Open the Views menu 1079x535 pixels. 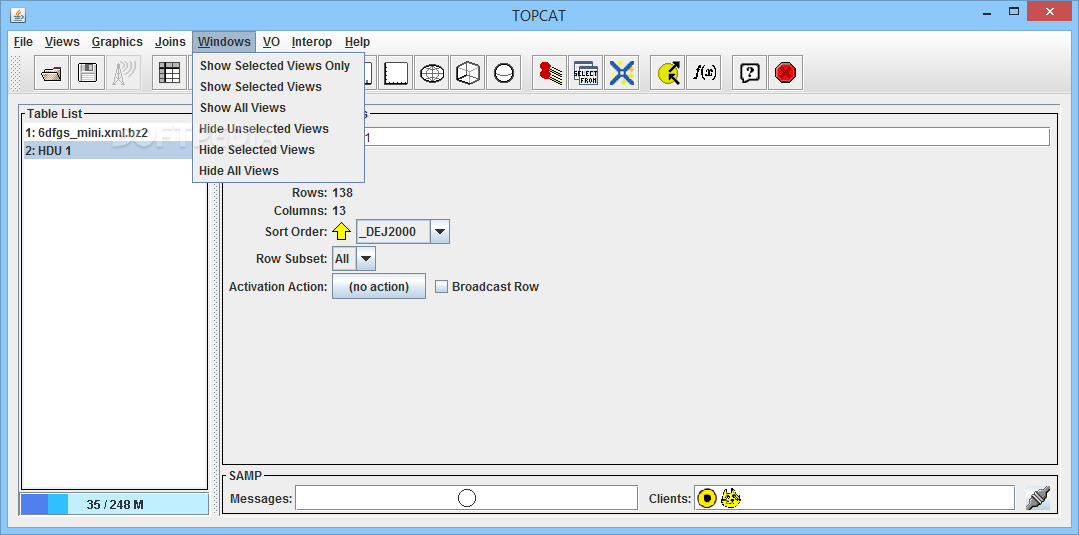(62, 42)
